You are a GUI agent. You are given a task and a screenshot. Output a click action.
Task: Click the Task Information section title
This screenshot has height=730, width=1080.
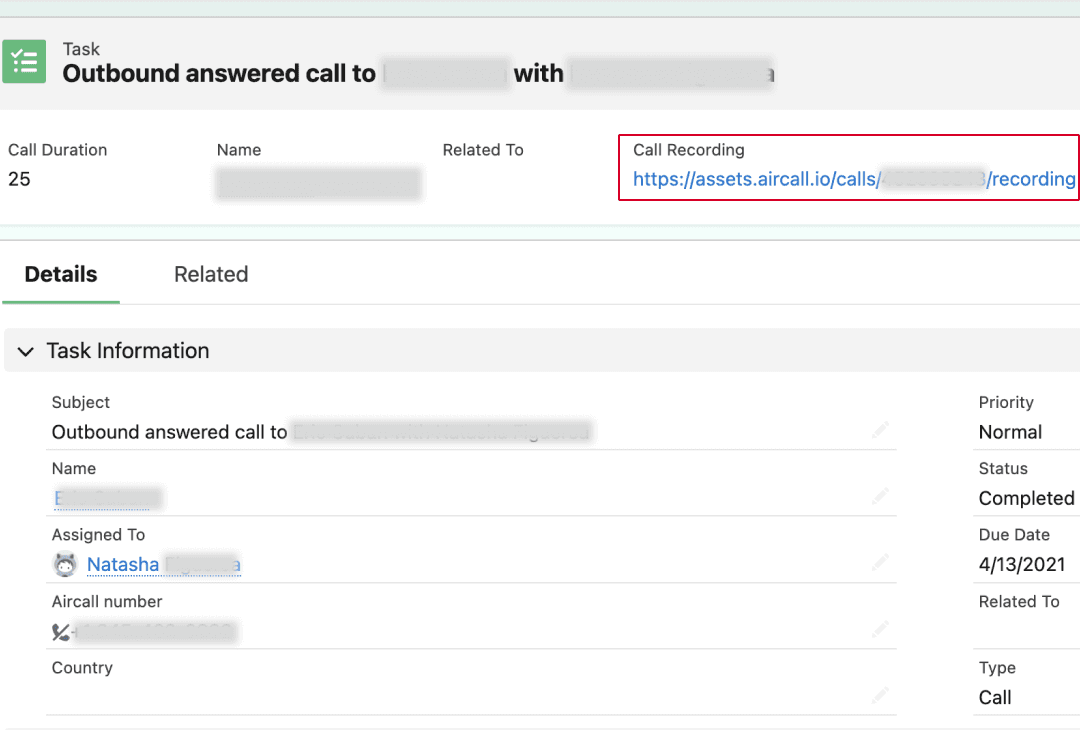tap(128, 351)
